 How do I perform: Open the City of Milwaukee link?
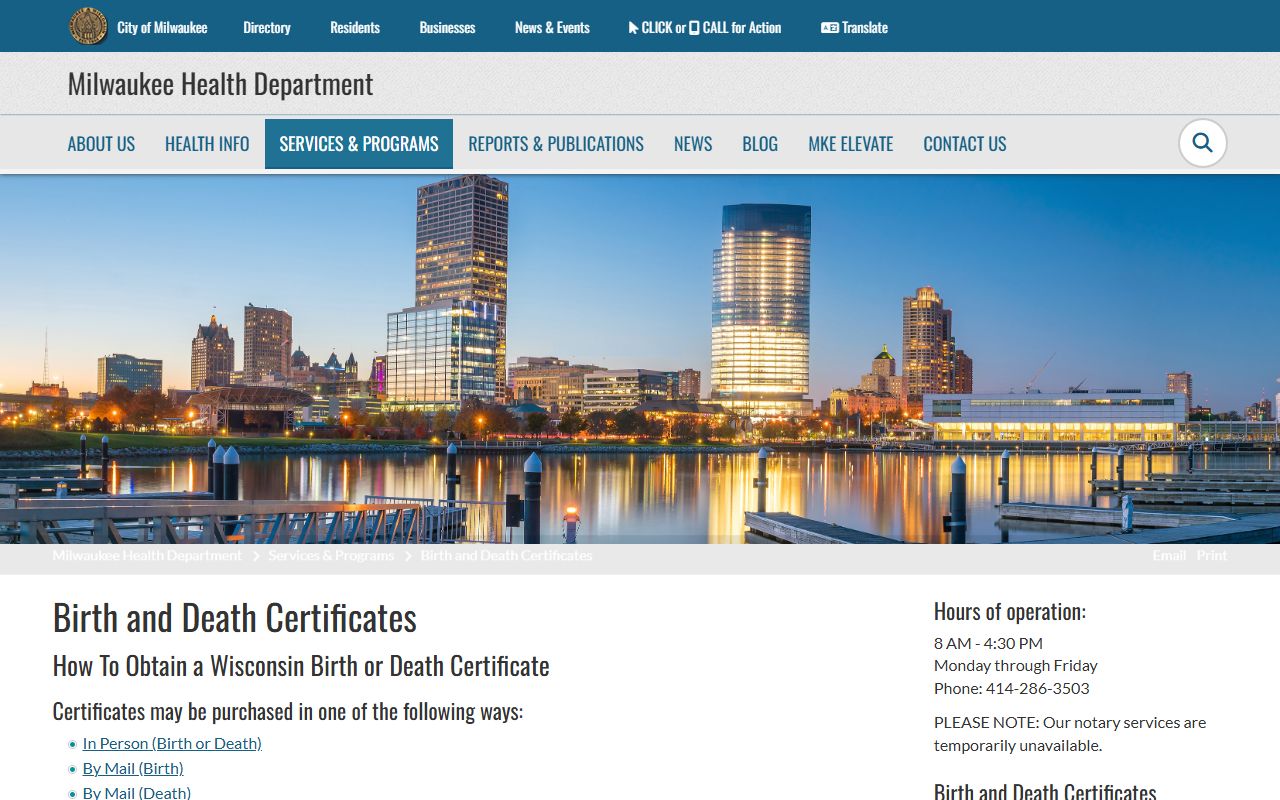coord(162,27)
